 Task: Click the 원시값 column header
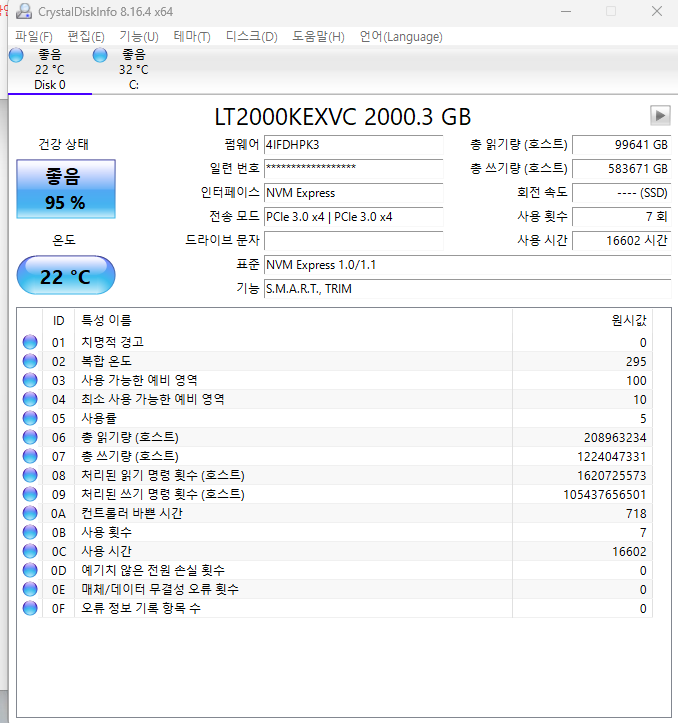click(x=583, y=320)
